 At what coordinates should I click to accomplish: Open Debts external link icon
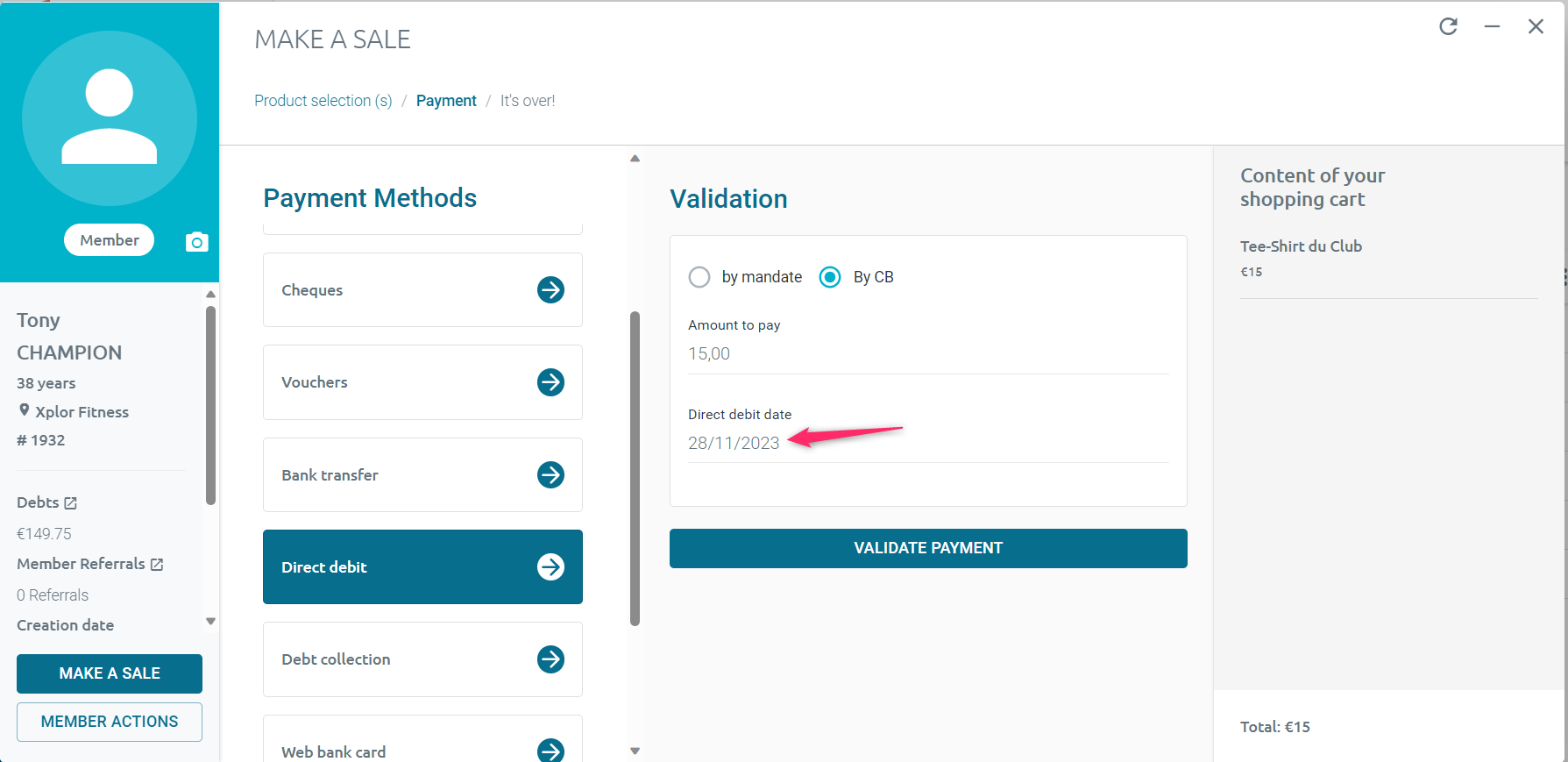[x=71, y=503]
